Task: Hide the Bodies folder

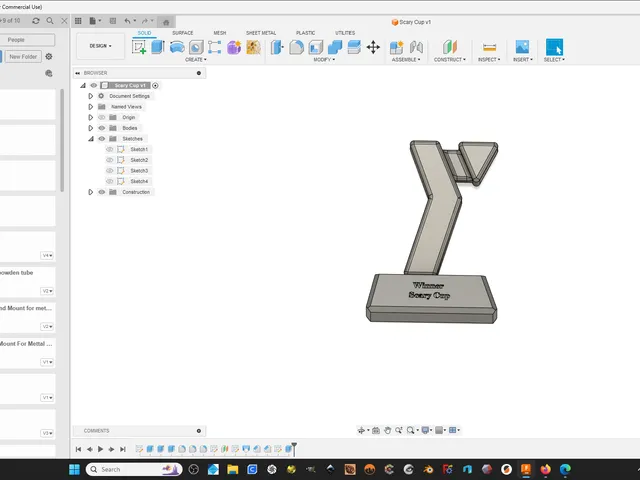Action: 102,128
